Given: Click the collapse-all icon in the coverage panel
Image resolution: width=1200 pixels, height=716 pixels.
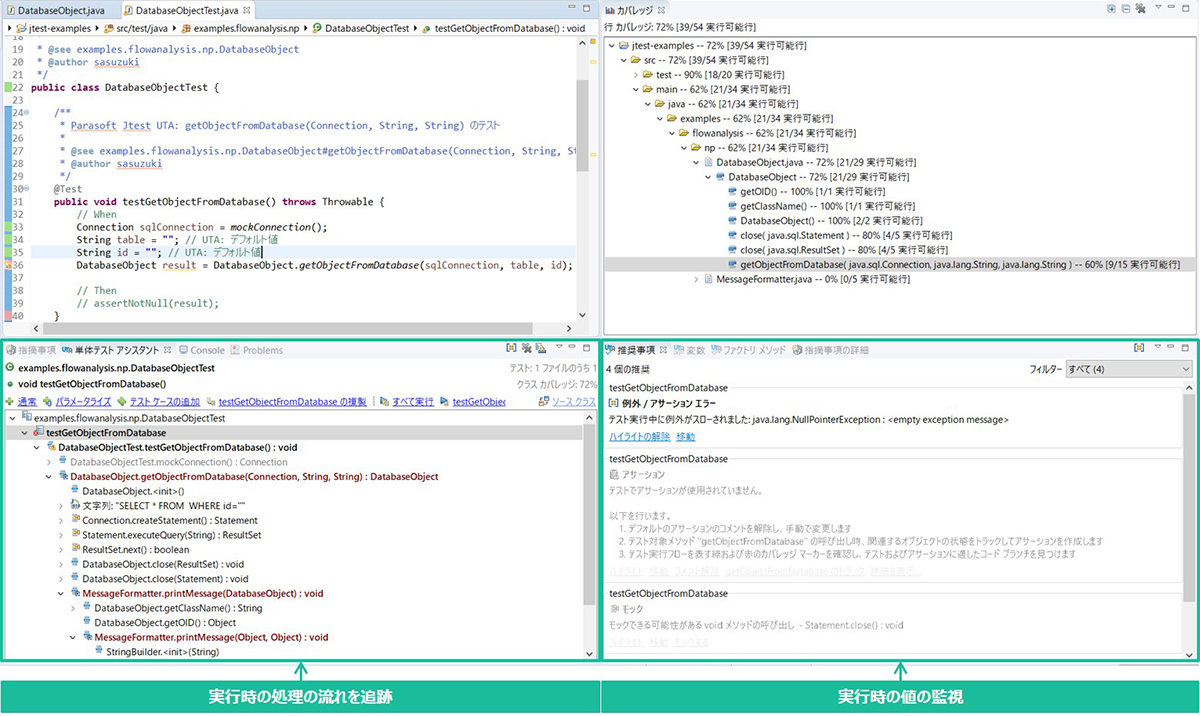Looking at the screenshot, I should coord(1127,8).
